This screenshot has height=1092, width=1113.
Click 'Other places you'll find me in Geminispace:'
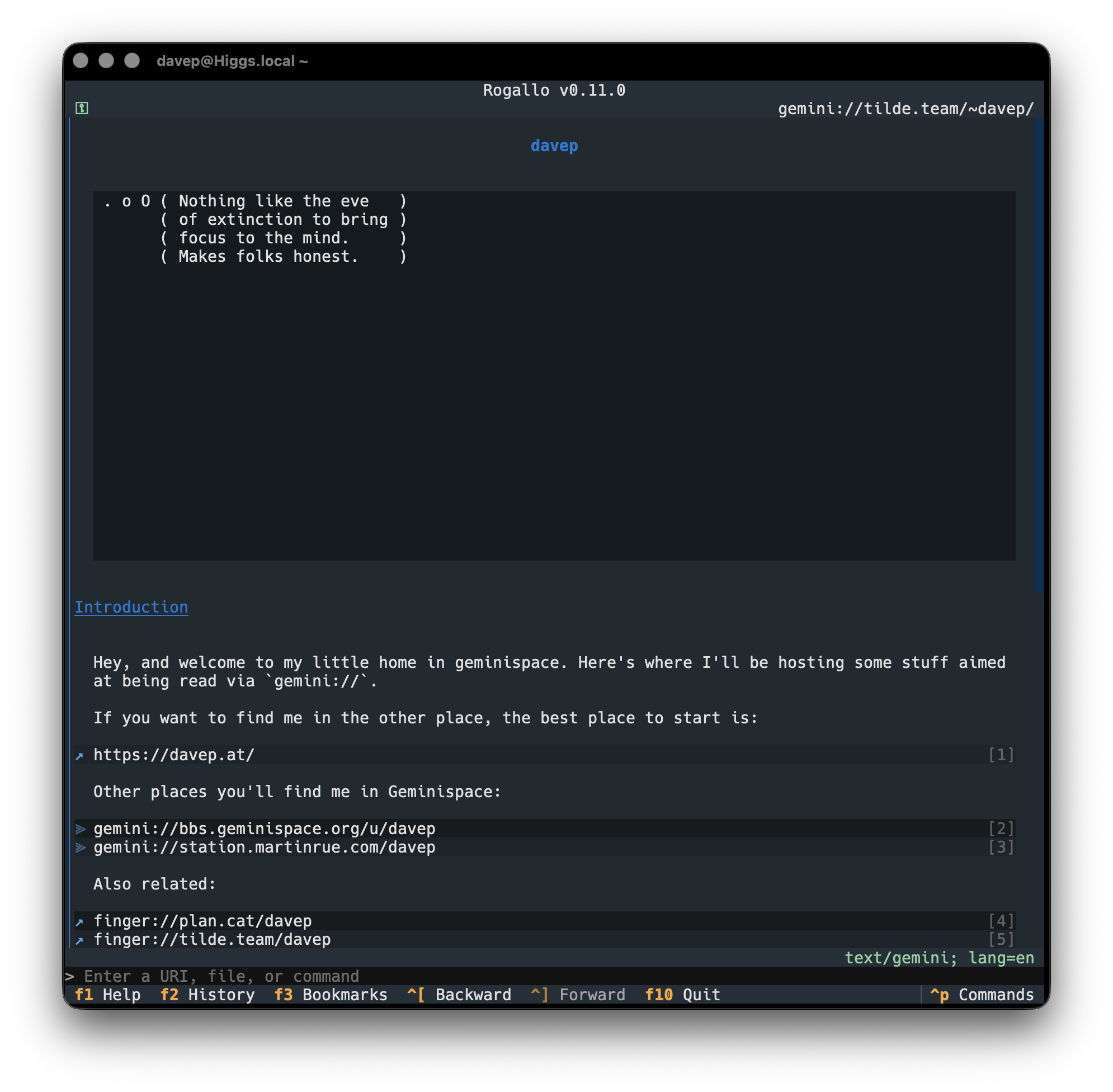[x=298, y=792]
